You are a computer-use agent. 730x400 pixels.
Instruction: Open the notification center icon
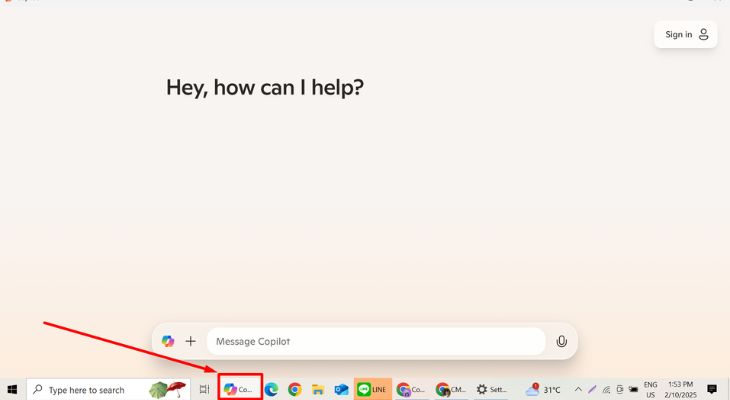(712, 389)
